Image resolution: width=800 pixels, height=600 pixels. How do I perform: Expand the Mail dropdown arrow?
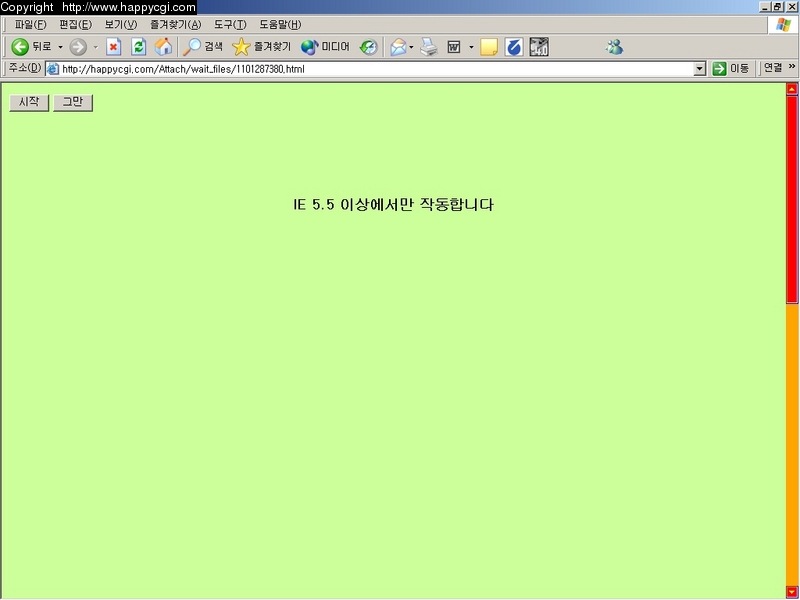pos(411,47)
